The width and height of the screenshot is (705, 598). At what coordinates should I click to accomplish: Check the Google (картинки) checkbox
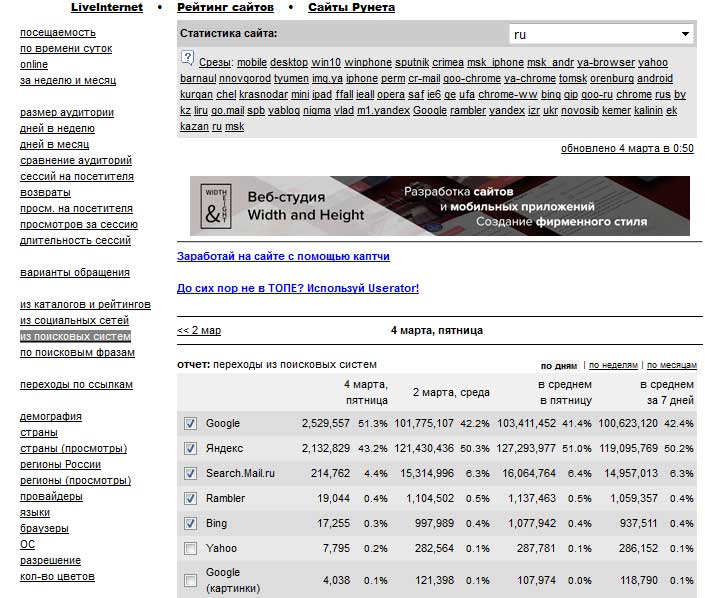(190, 580)
